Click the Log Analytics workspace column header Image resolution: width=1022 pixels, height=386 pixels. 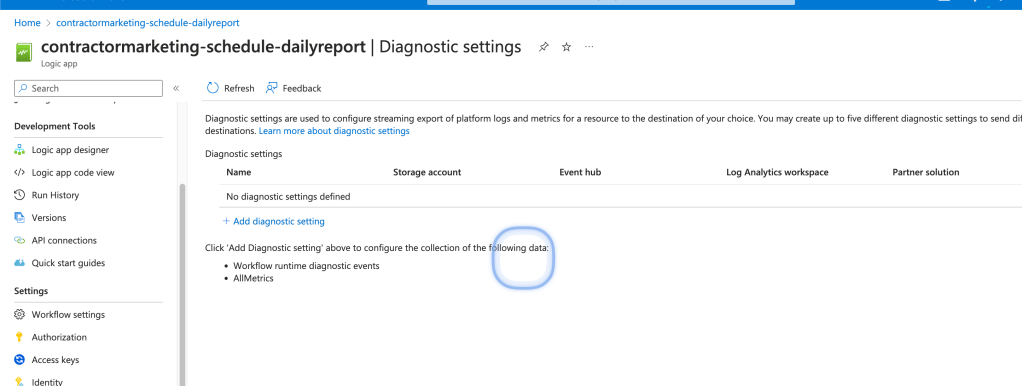[x=777, y=173]
